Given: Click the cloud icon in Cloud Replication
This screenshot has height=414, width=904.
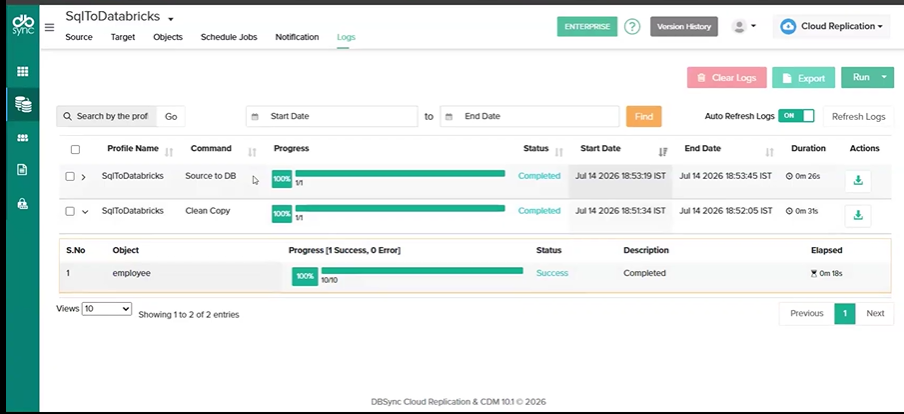Looking at the screenshot, I should [x=788, y=27].
